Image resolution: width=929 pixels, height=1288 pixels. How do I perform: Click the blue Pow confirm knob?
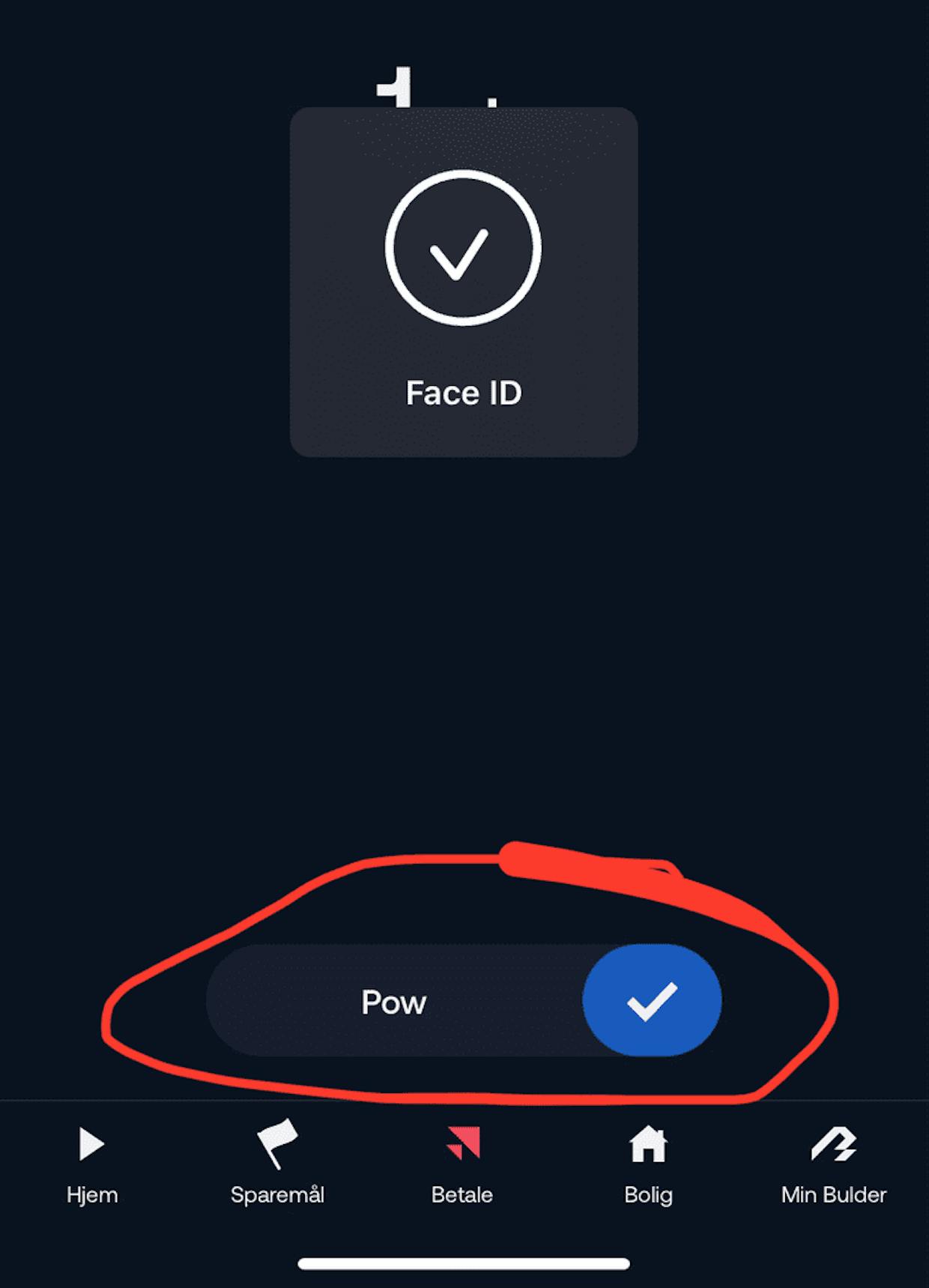point(653,1000)
